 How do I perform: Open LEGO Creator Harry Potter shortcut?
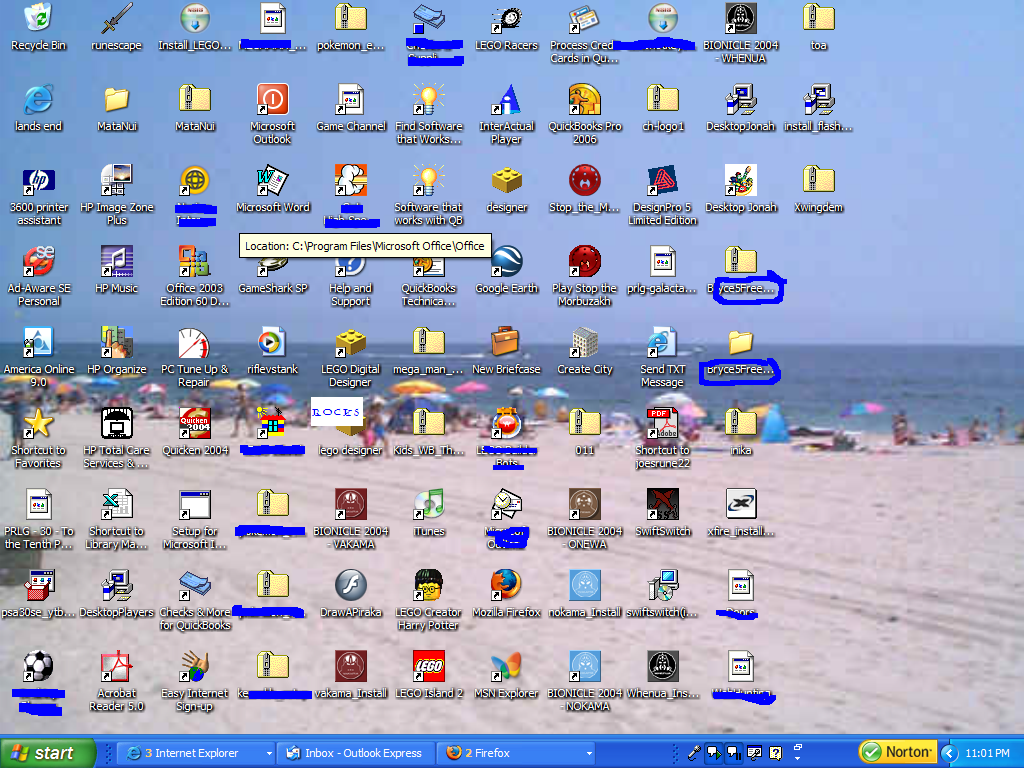tap(428, 586)
